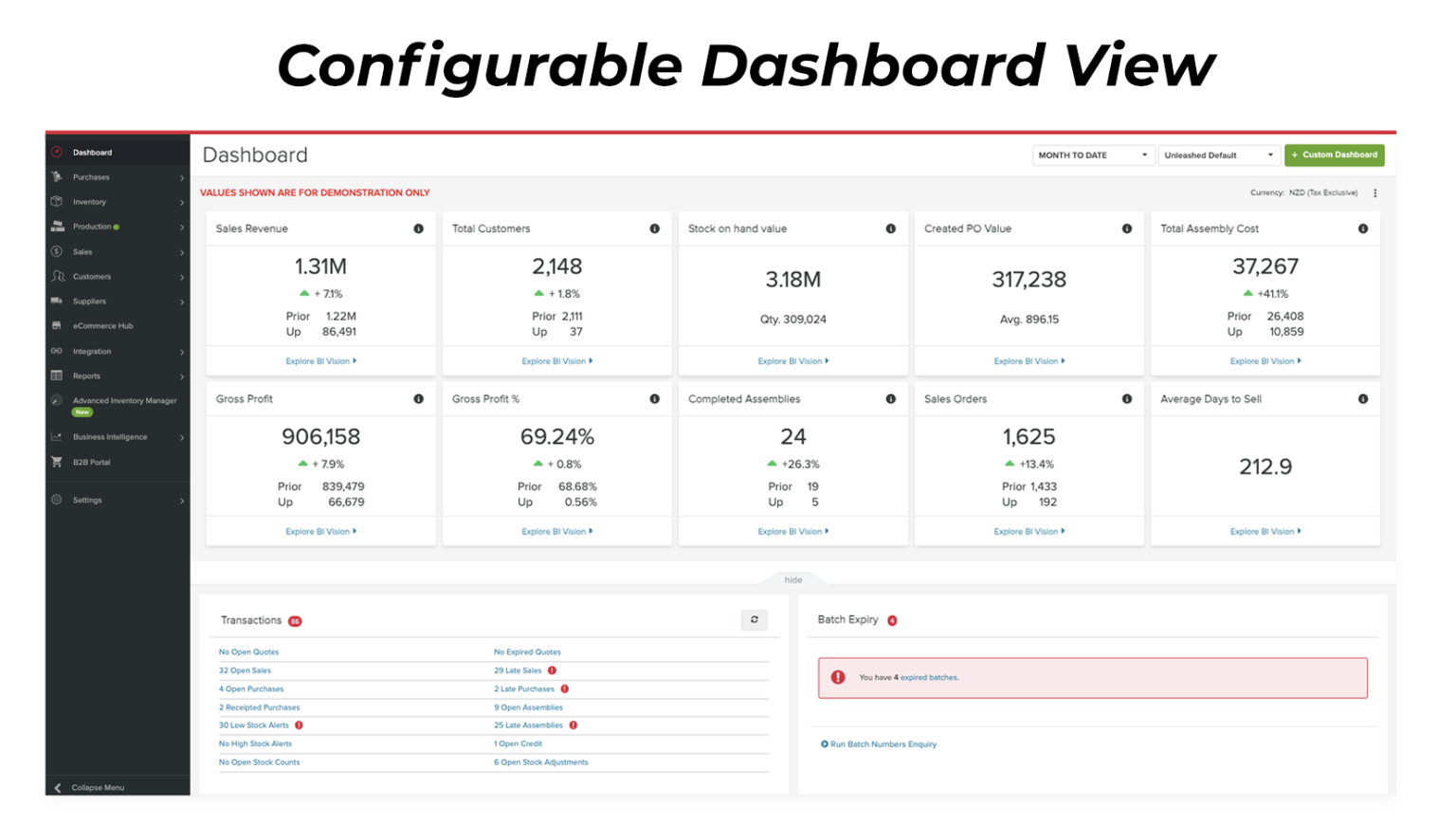1456x824 pixels.
Task: Click the Gross Profit info icon
Action: pyautogui.click(x=418, y=399)
